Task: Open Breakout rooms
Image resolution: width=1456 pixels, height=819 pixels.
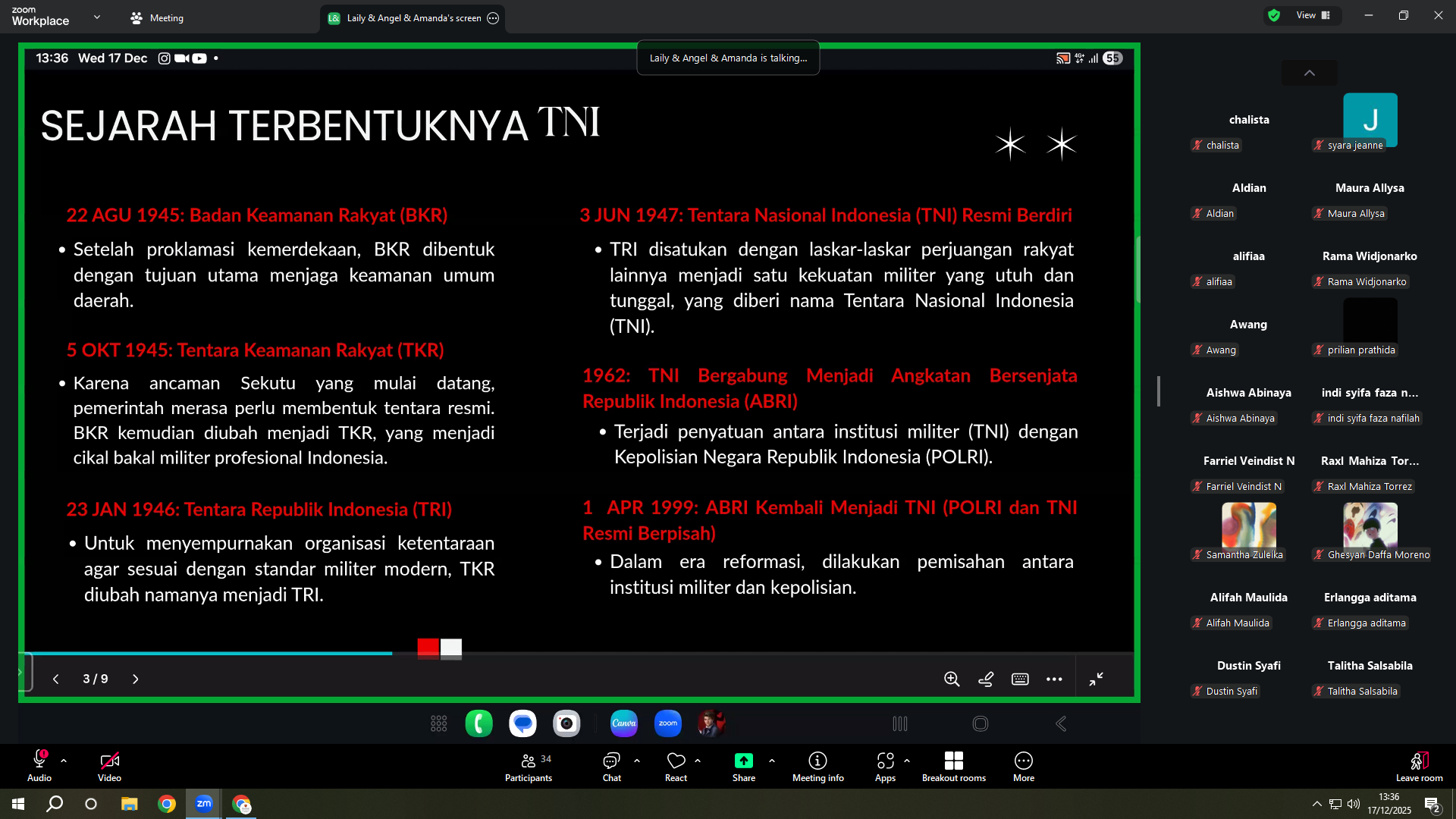Action: [x=953, y=766]
